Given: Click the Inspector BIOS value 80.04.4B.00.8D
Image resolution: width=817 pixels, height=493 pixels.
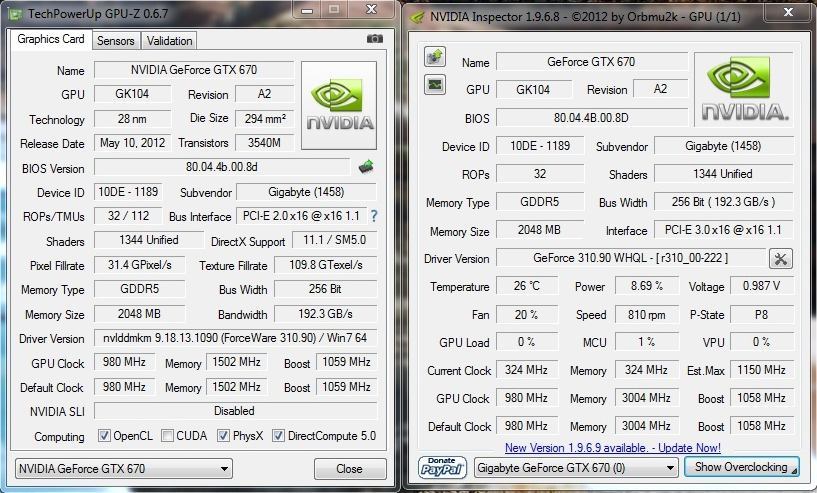Looking at the screenshot, I should click(591, 118).
